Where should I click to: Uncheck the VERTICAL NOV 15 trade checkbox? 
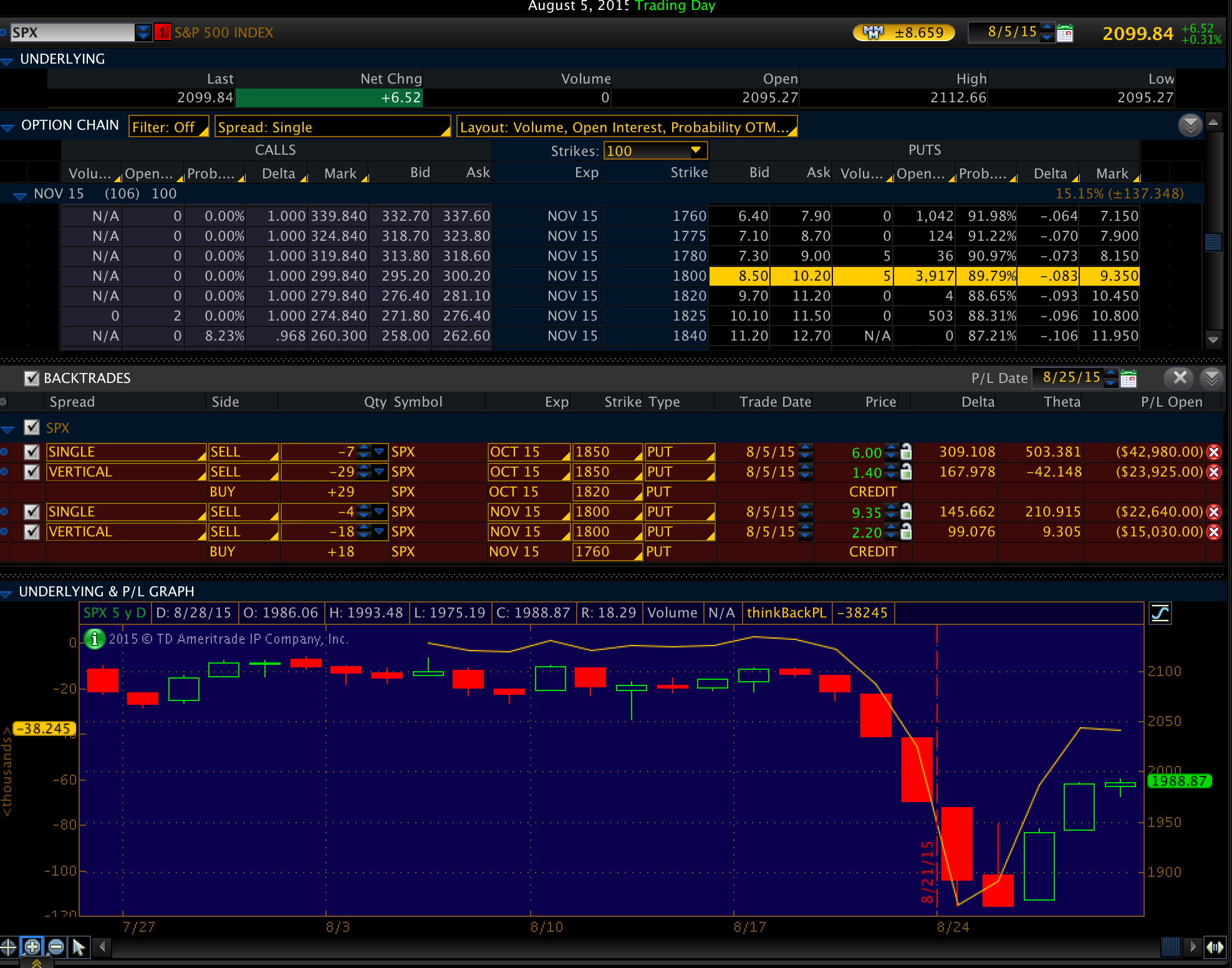coord(32,531)
